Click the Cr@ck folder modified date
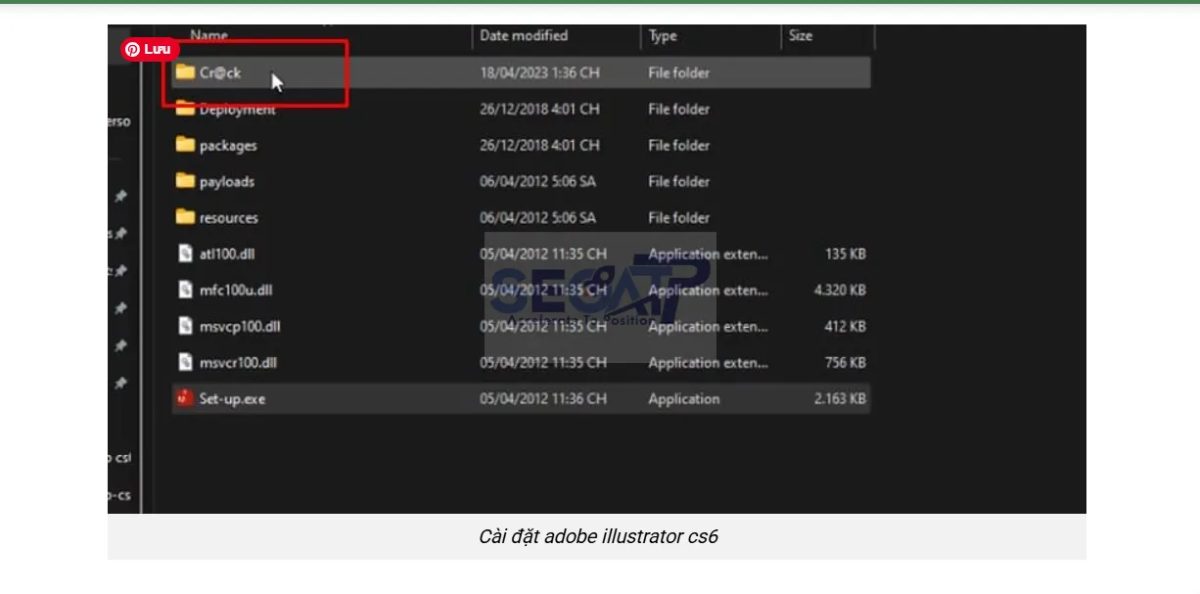Viewport: 1200px width, 594px height. (x=539, y=73)
